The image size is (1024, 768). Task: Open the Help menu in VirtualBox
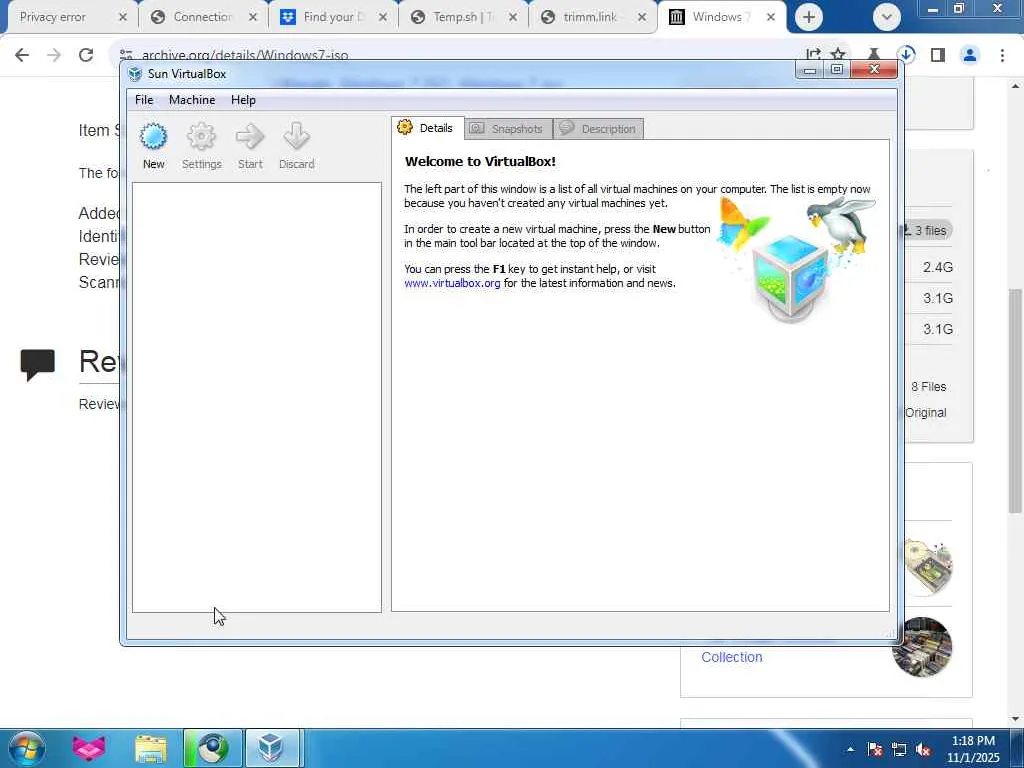point(243,100)
